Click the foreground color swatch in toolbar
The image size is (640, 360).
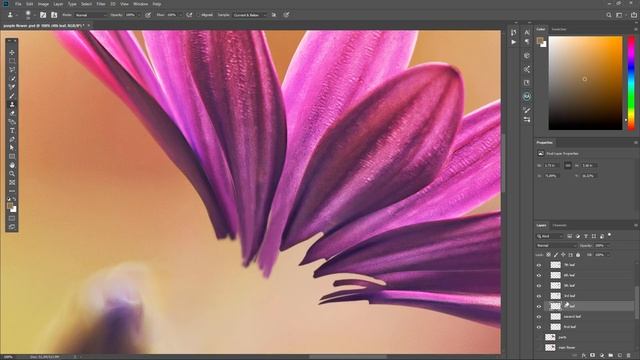pyautogui.click(x=10, y=206)
